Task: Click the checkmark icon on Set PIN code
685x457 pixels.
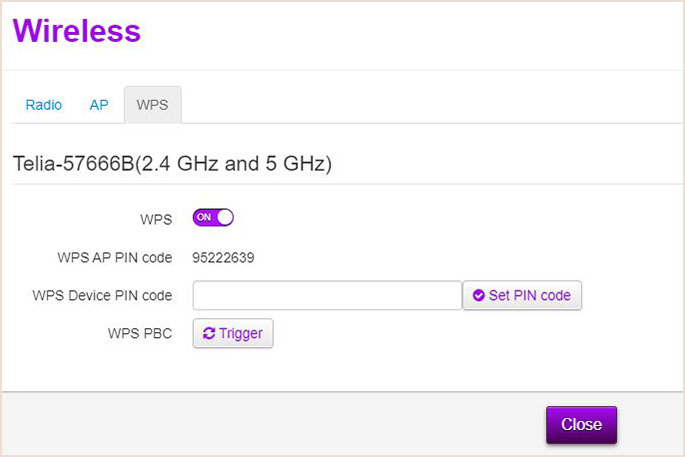Action: (478, 295)
